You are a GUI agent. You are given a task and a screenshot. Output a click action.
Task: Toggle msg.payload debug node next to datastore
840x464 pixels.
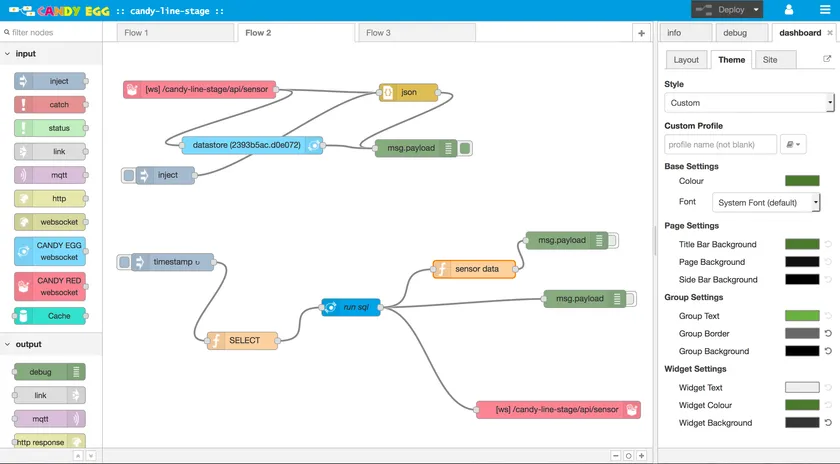[x=465, y=148]
